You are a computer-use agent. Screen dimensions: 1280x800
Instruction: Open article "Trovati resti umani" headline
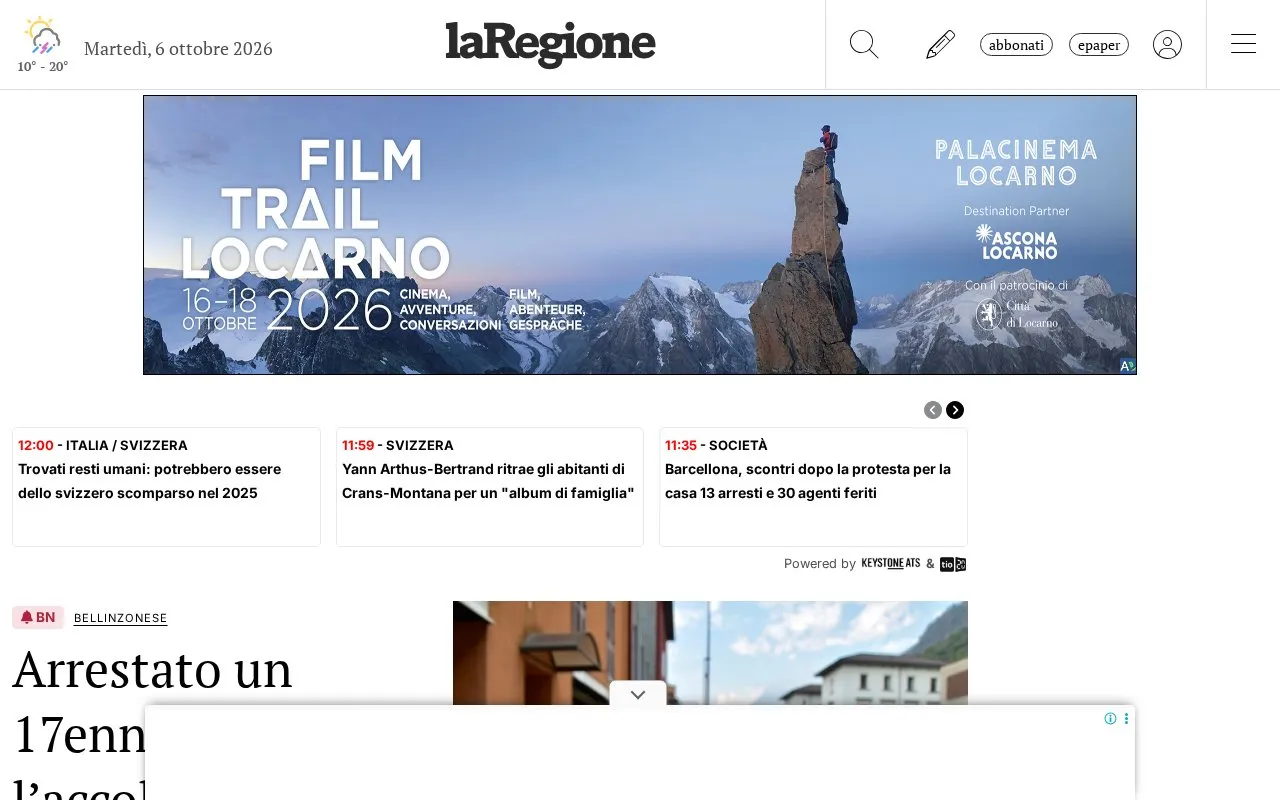(150, 481)
